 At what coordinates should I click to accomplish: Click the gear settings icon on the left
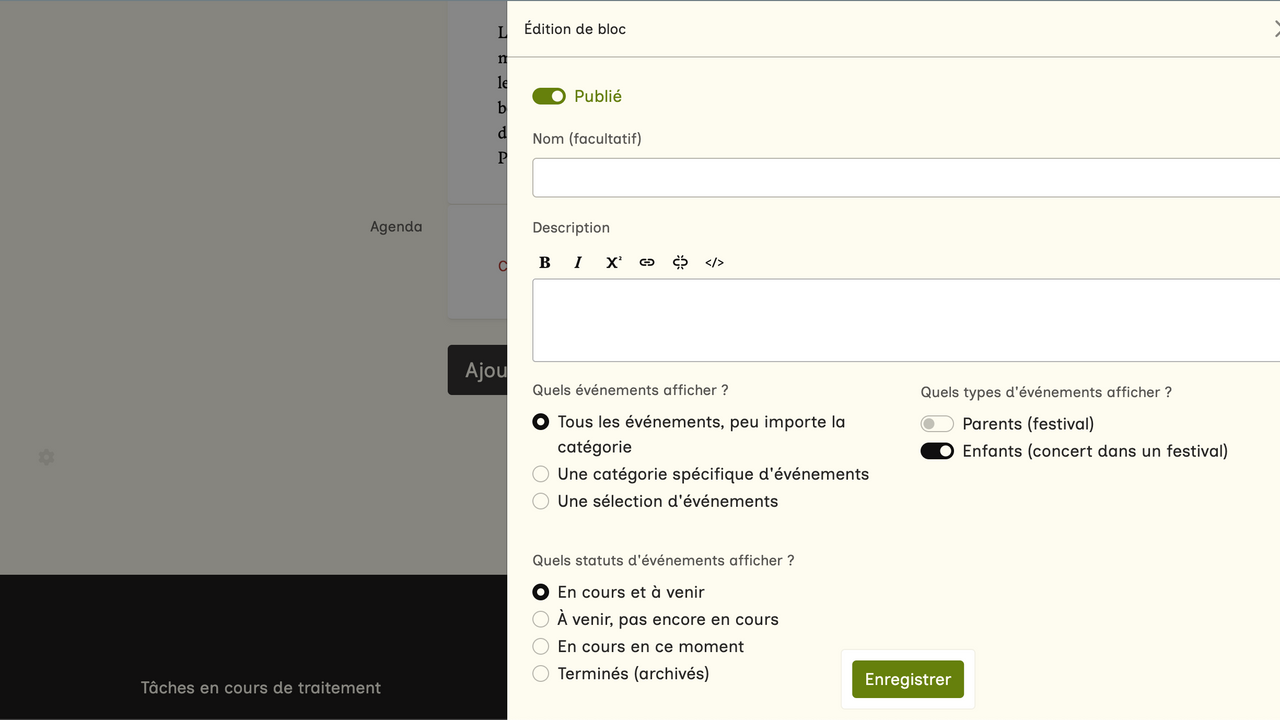(46, 457)
